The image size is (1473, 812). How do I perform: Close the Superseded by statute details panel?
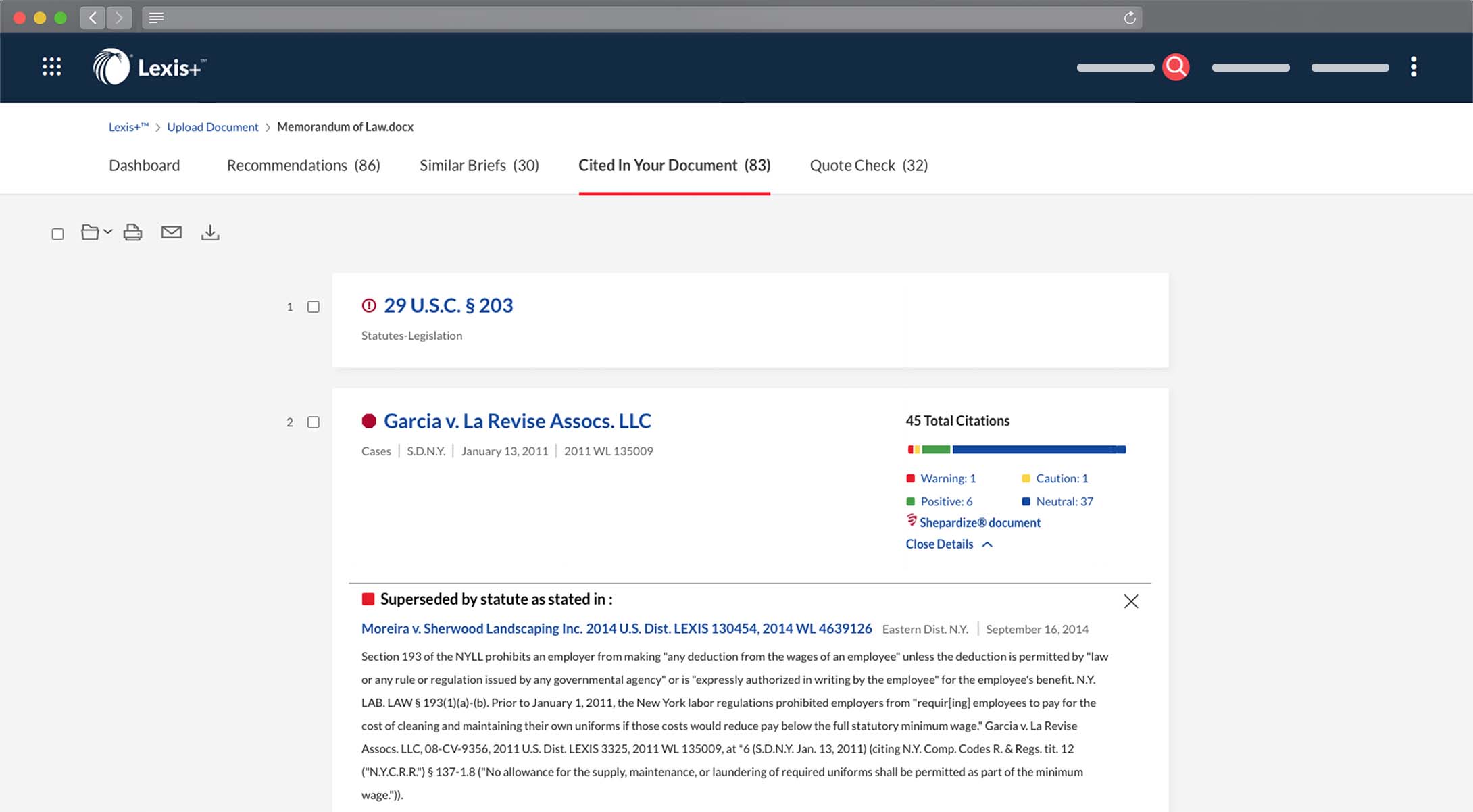coord(1131,601)
